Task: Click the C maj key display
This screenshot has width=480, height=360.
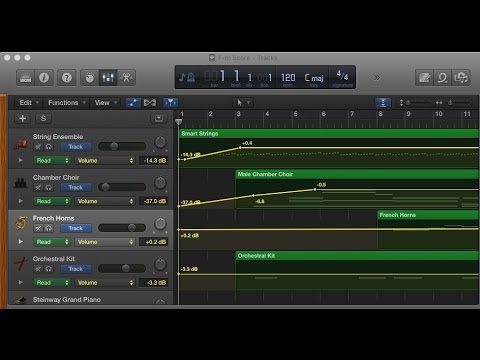Action: [314, 78]
